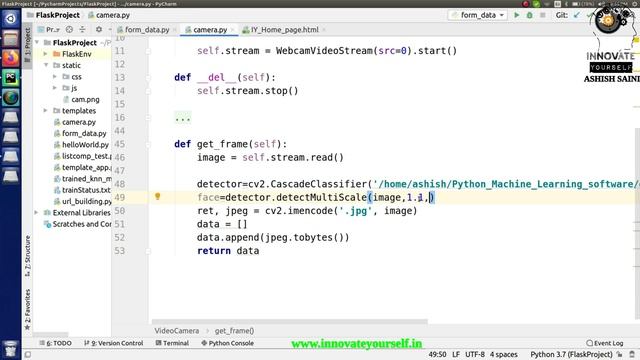Screen dimensions: 640x360
Task: Expand the css folder
Action: coord(55,77)
